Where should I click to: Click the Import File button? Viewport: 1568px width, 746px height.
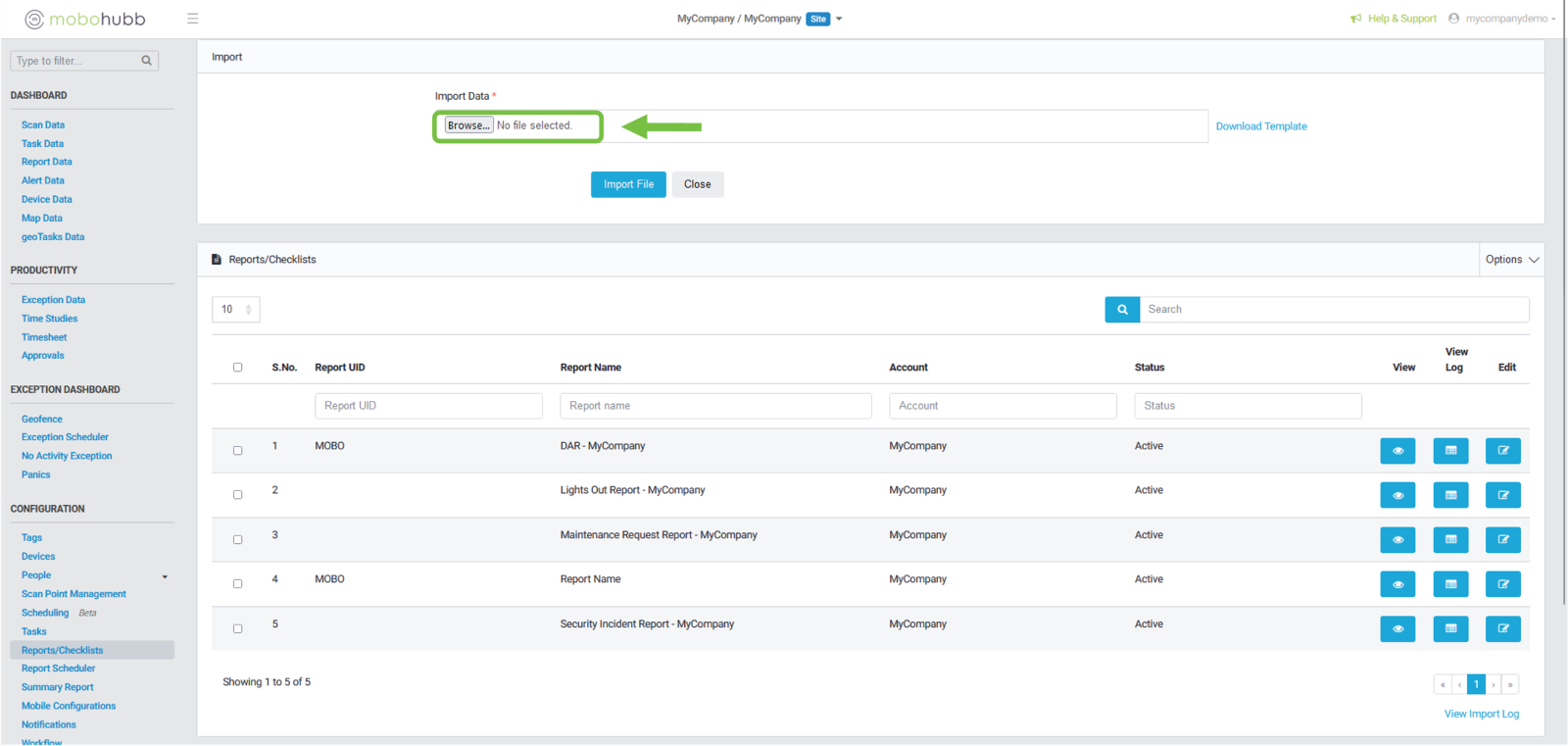628,184
